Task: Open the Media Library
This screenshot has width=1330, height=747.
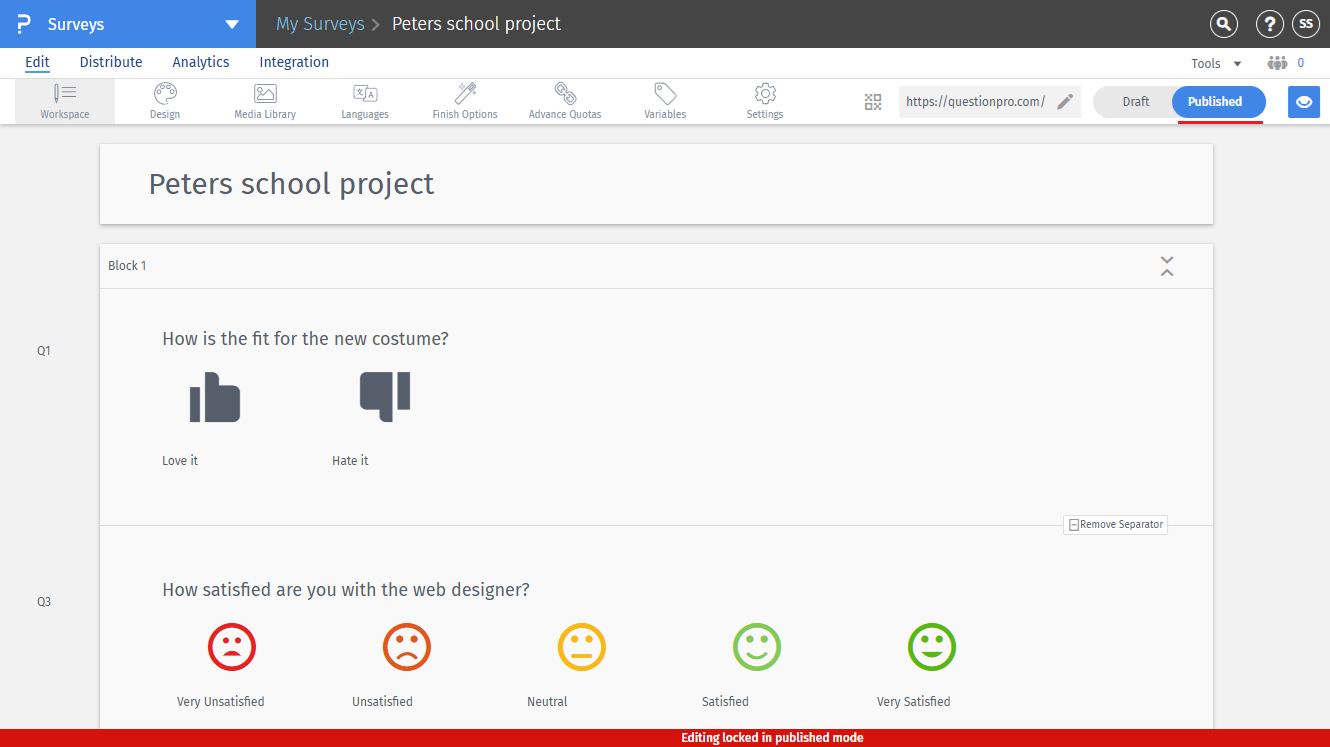Action: pyautogui.click(x=265, y=101)
